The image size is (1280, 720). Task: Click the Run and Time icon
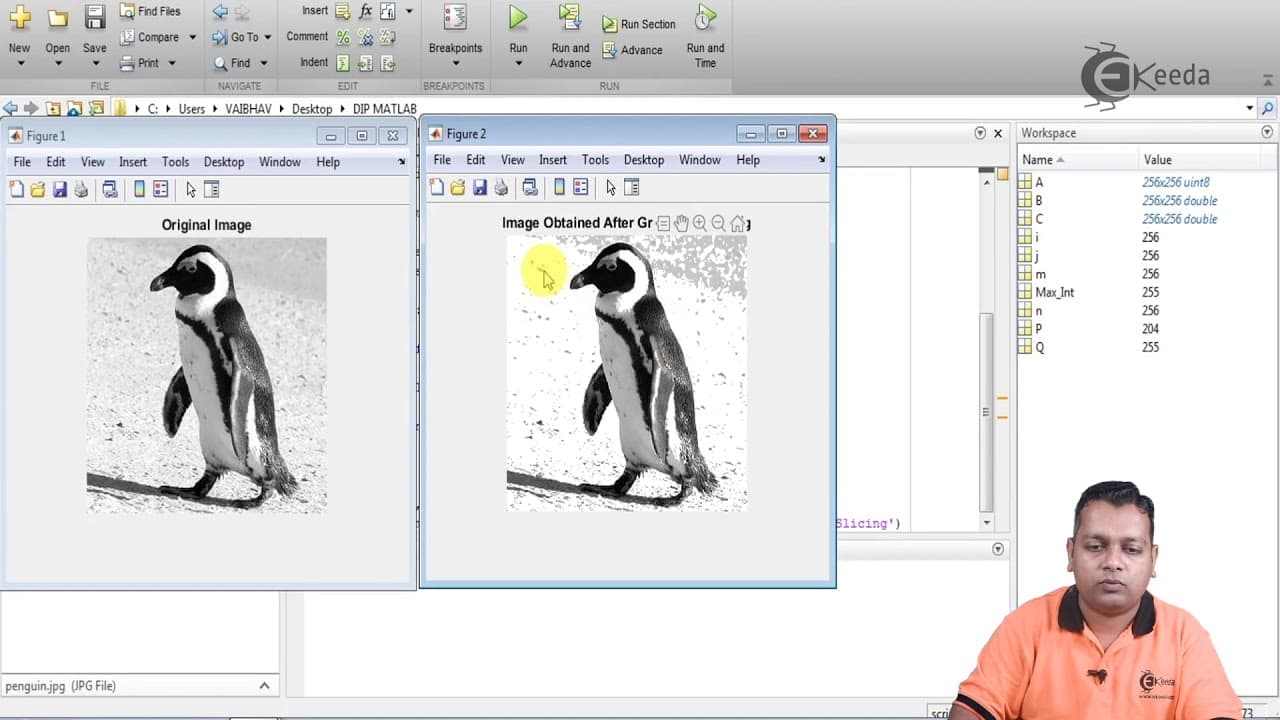[x=705, y=17]
